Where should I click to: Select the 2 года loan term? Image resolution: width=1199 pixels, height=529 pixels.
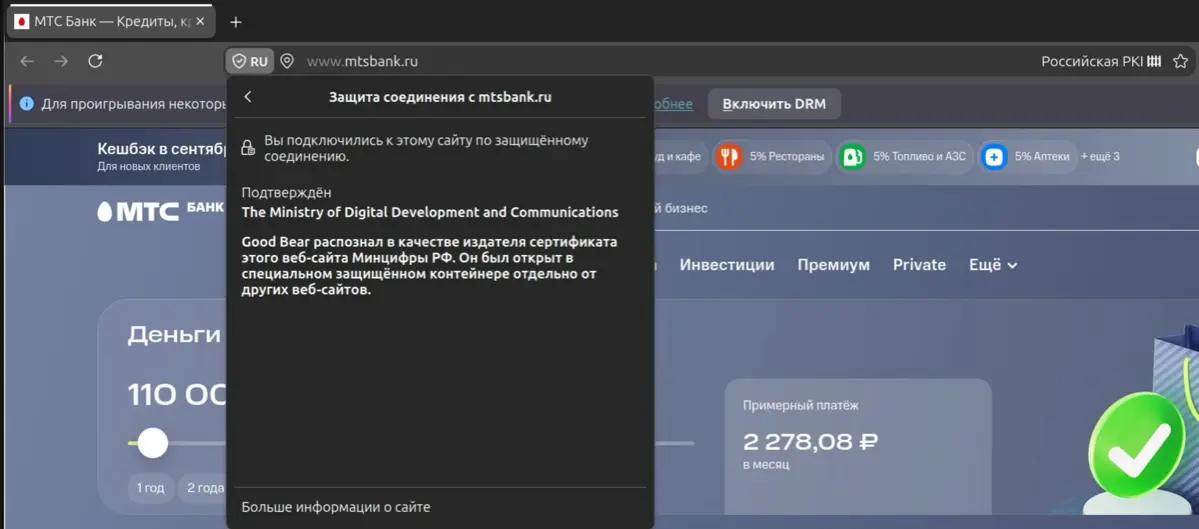pos(205,488)
